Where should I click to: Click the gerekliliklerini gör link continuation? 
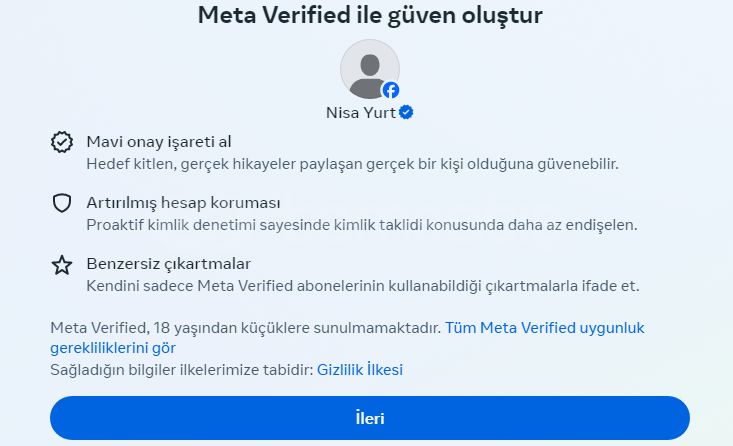[113, 348]
